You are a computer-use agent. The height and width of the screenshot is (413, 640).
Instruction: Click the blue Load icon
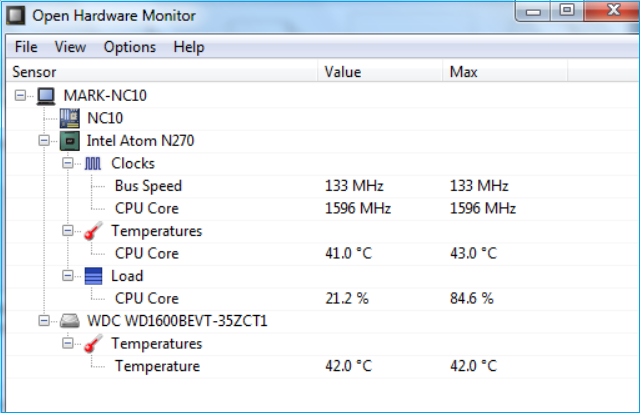coord(93,276)
